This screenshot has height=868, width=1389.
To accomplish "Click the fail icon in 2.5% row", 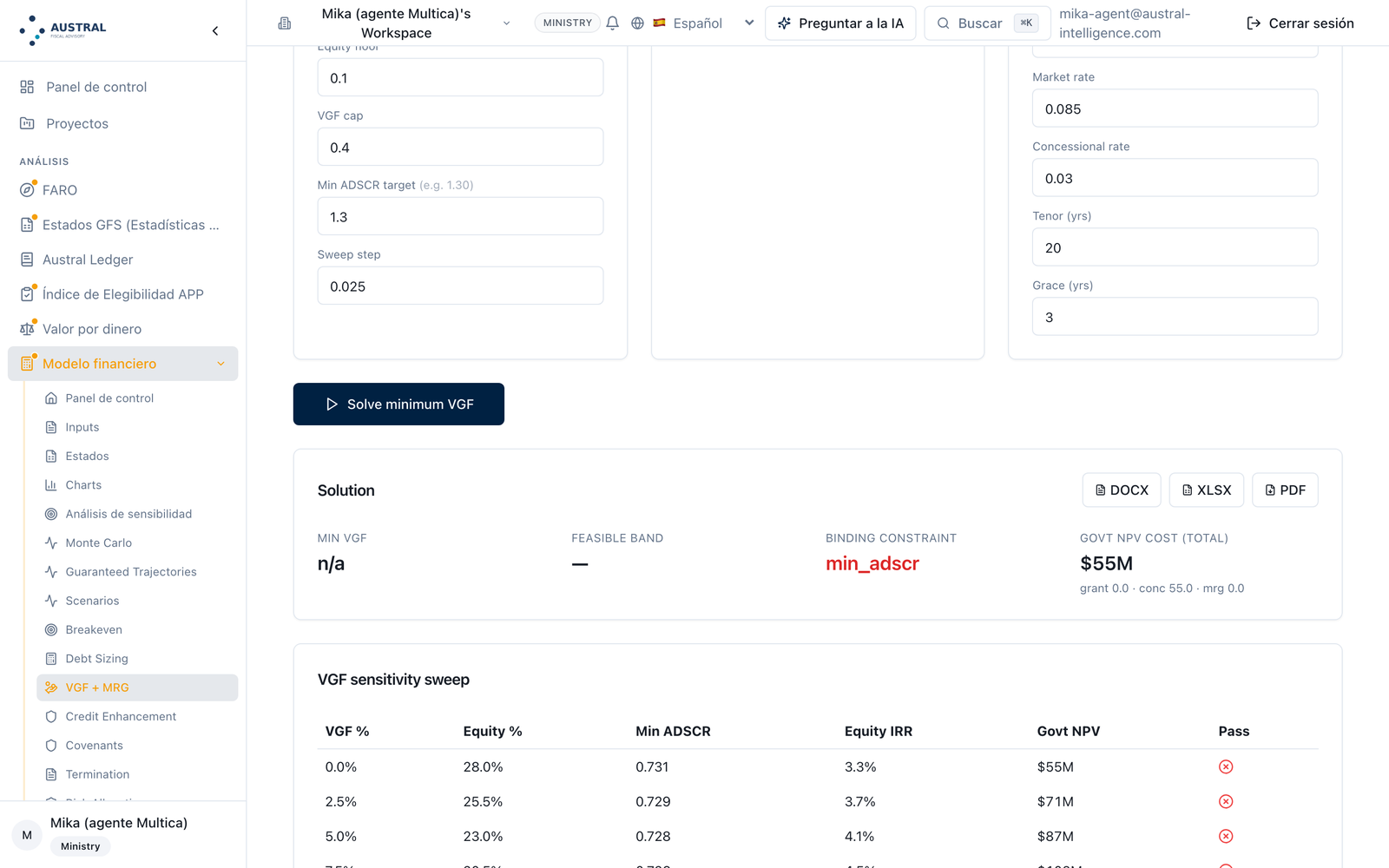I will click(1226, 801).
